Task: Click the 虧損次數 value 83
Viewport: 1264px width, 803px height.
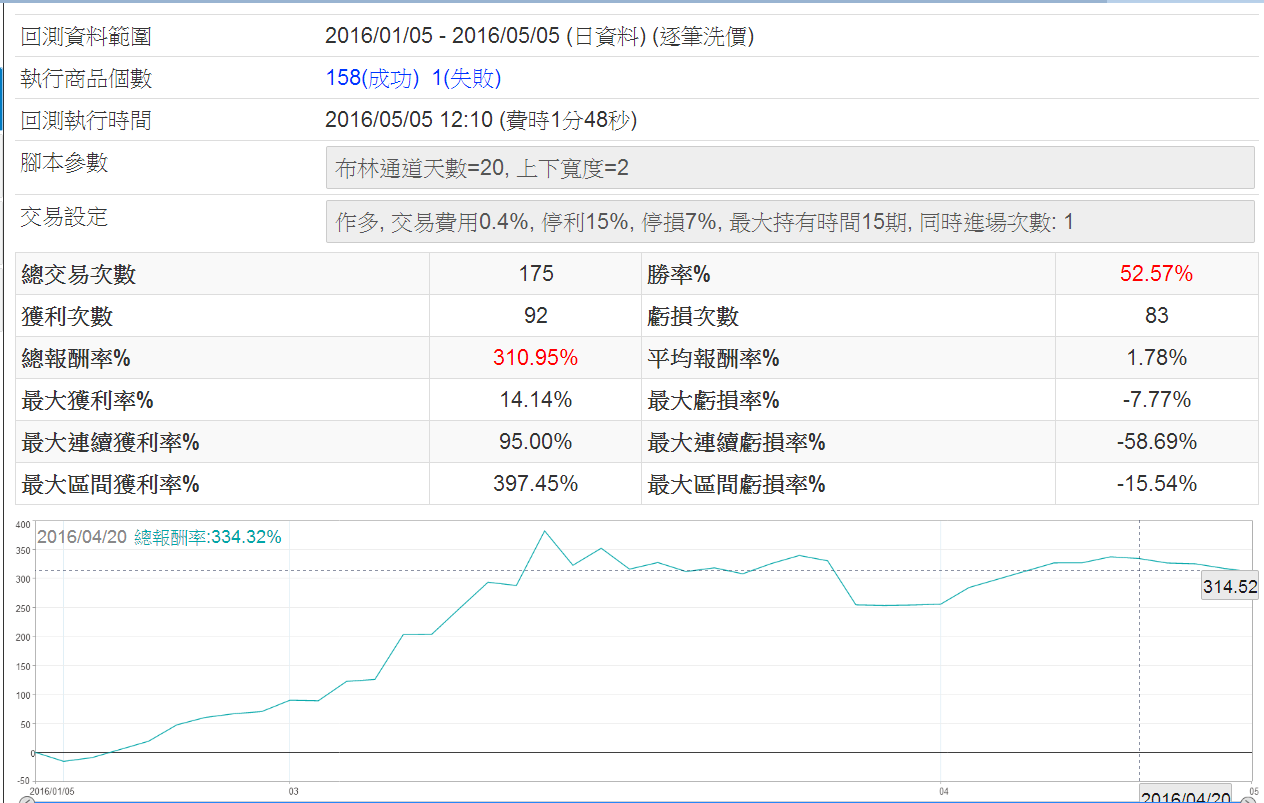Action: click(1156, 316)
